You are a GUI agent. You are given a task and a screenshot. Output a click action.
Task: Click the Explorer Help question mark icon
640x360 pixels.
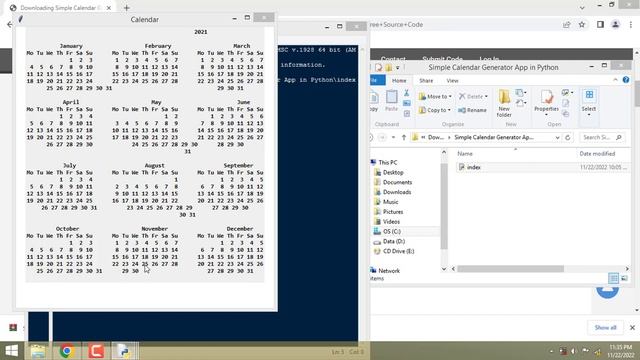(626, 80)
